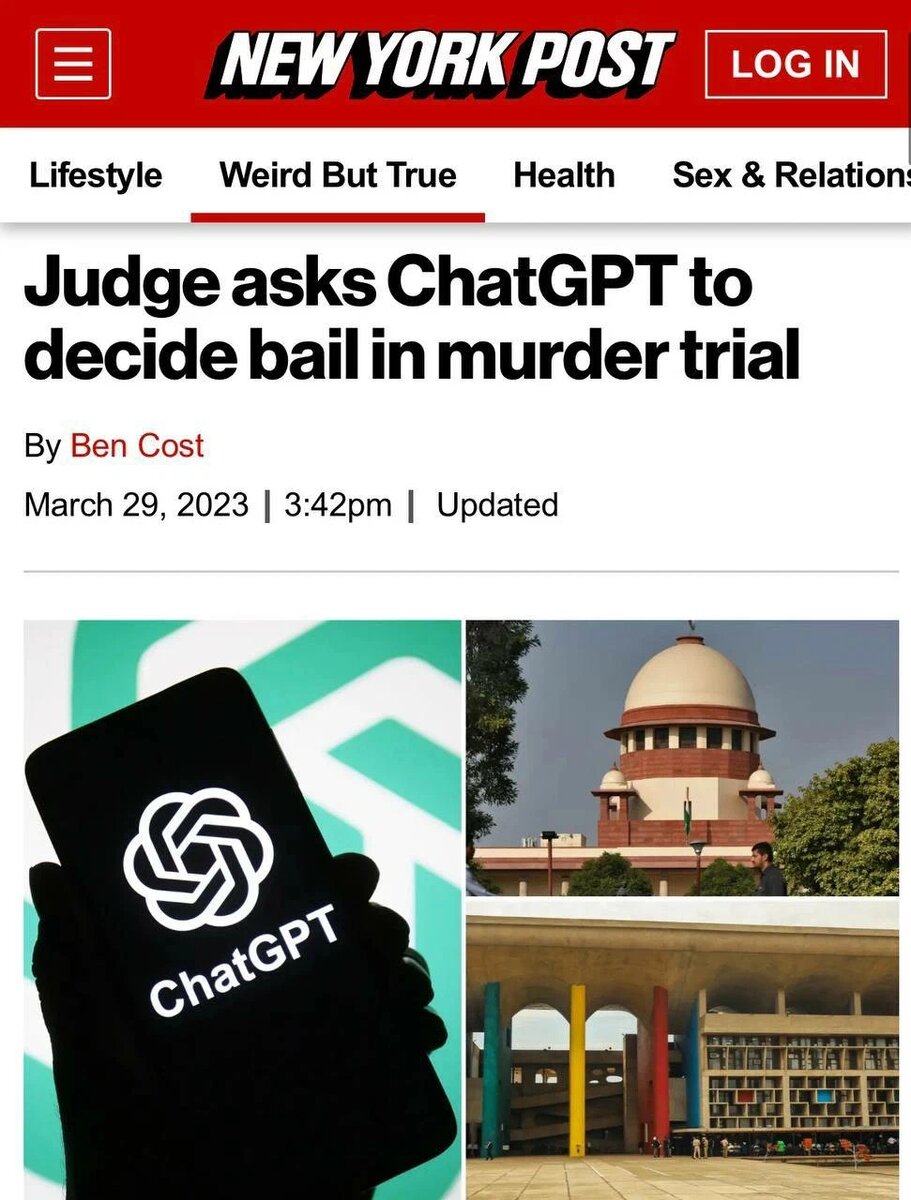
Task: Click the Updated timestamp label
Action: click(x=498, y=505)
